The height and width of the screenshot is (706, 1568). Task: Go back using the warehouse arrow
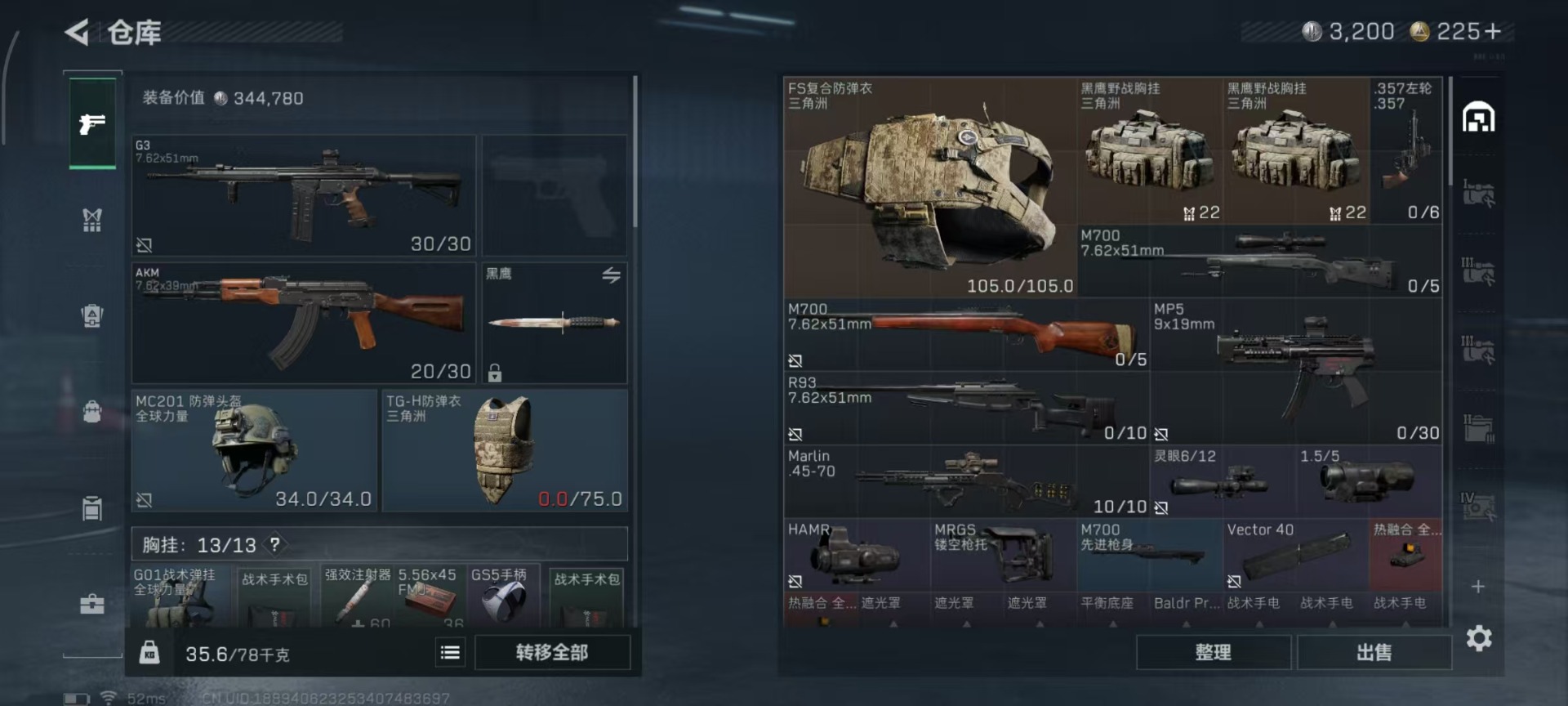[78, 33]
